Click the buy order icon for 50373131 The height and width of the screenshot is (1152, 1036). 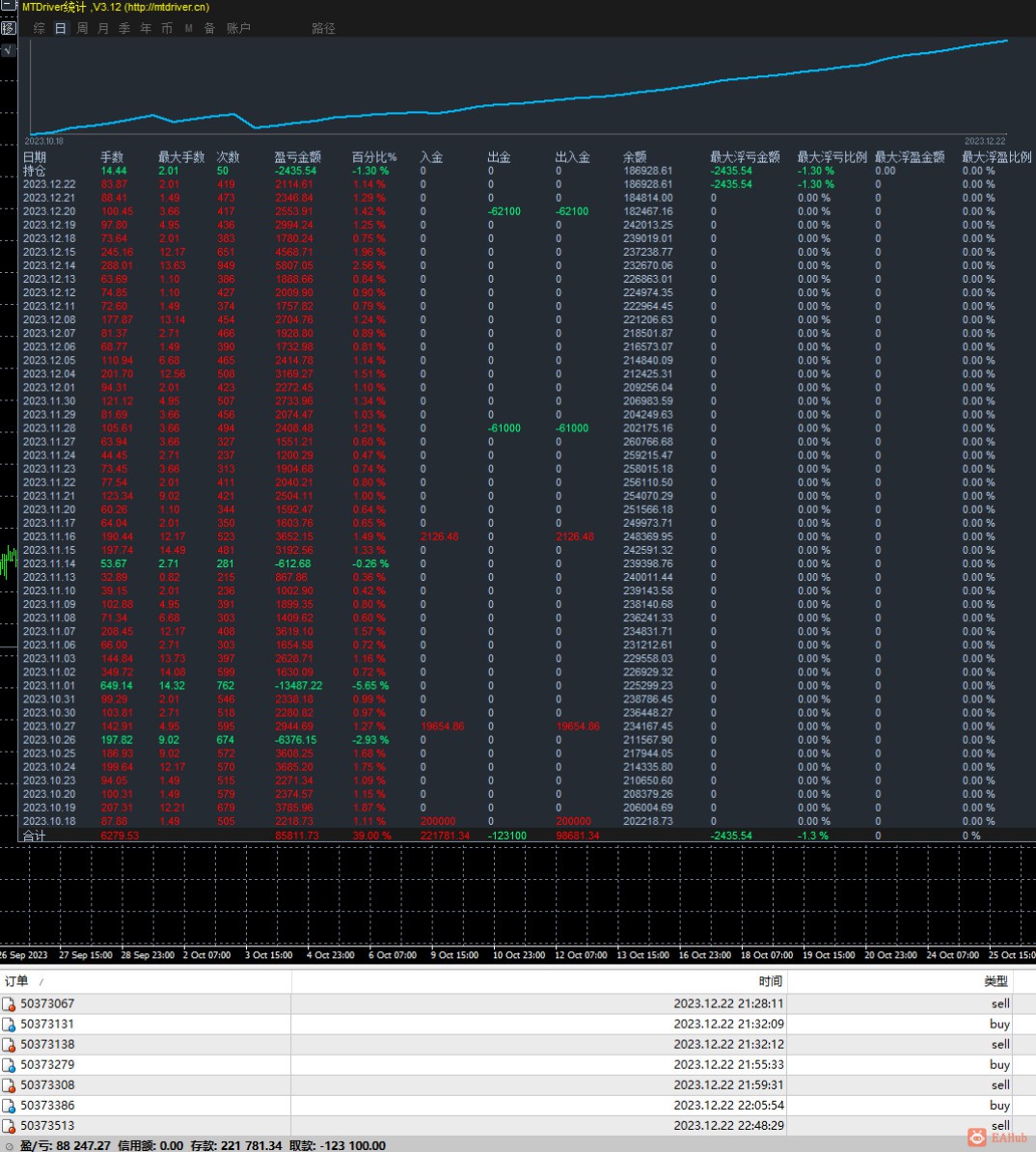point(9,1025)
